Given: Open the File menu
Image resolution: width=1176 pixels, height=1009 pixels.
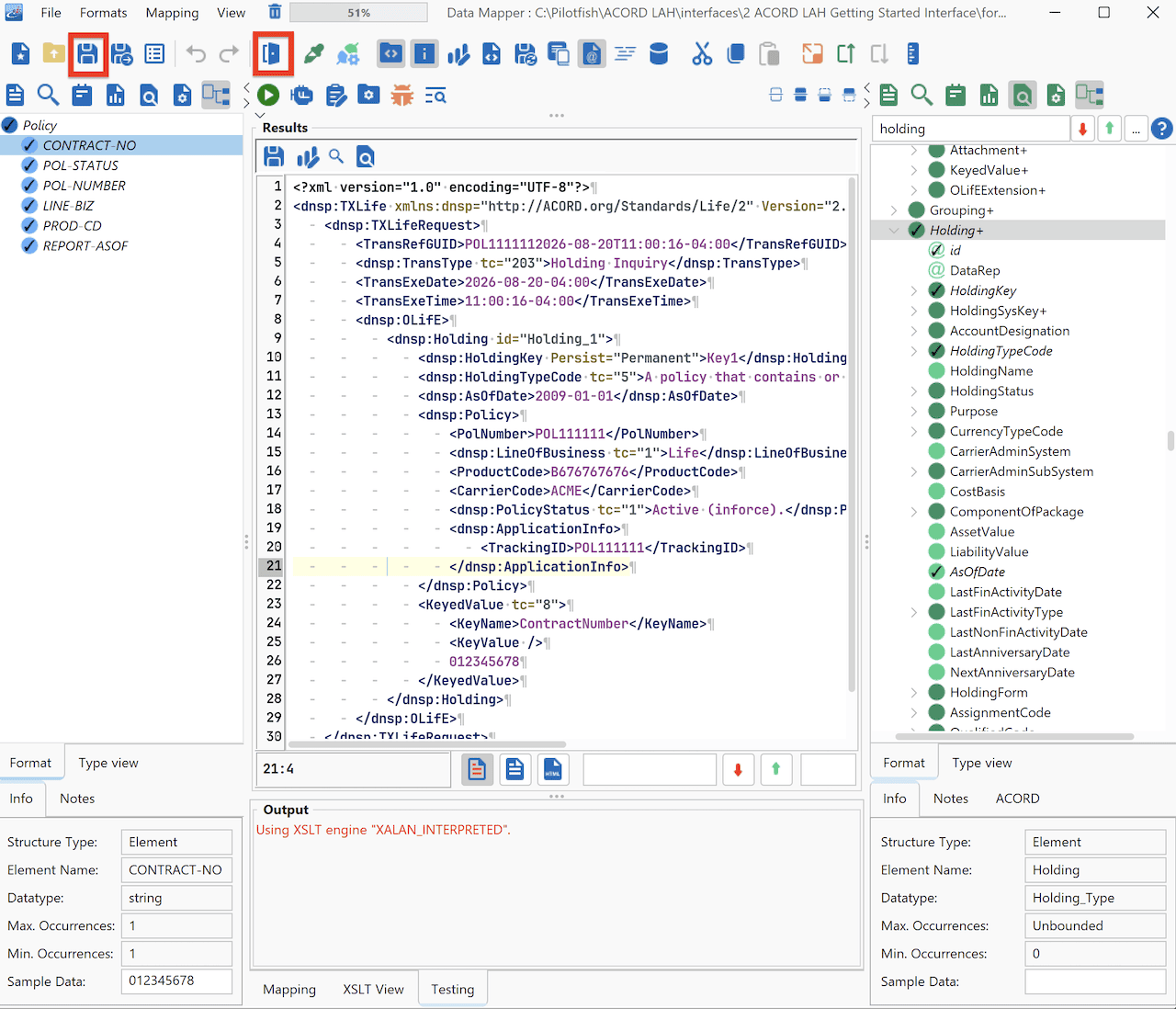Looking at the screenshot, I should tap(51, 13).
